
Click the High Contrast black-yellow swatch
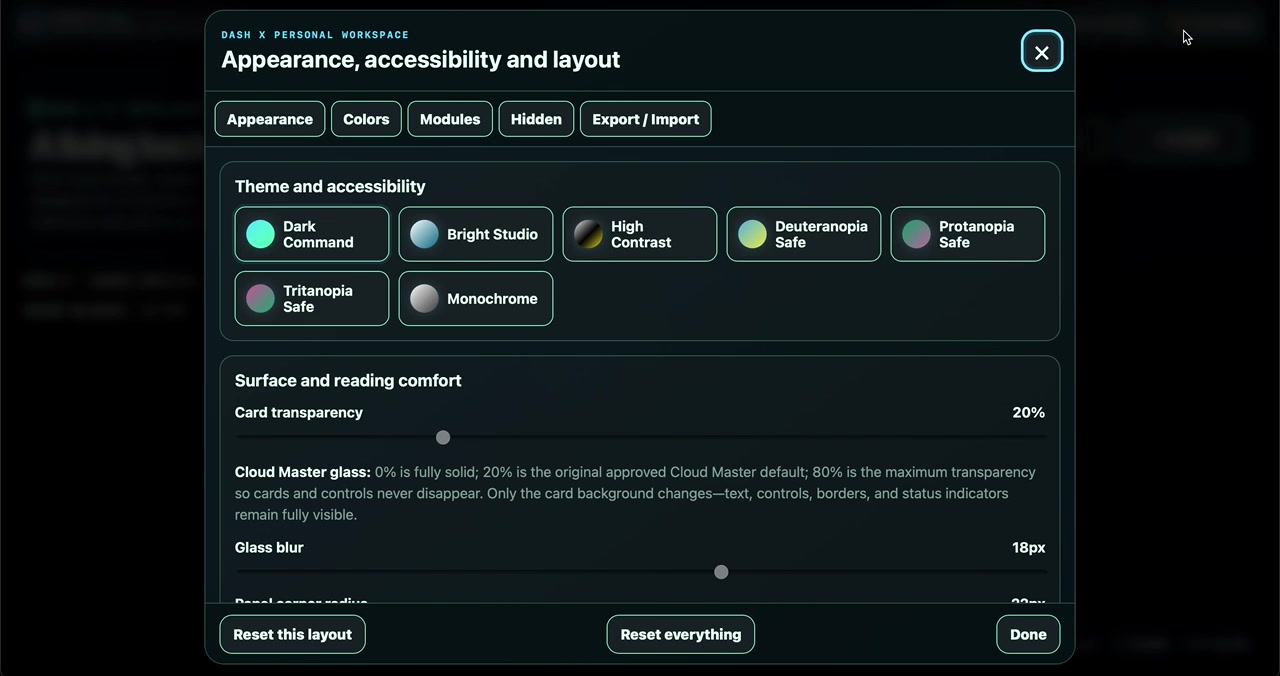coord(588,234)
